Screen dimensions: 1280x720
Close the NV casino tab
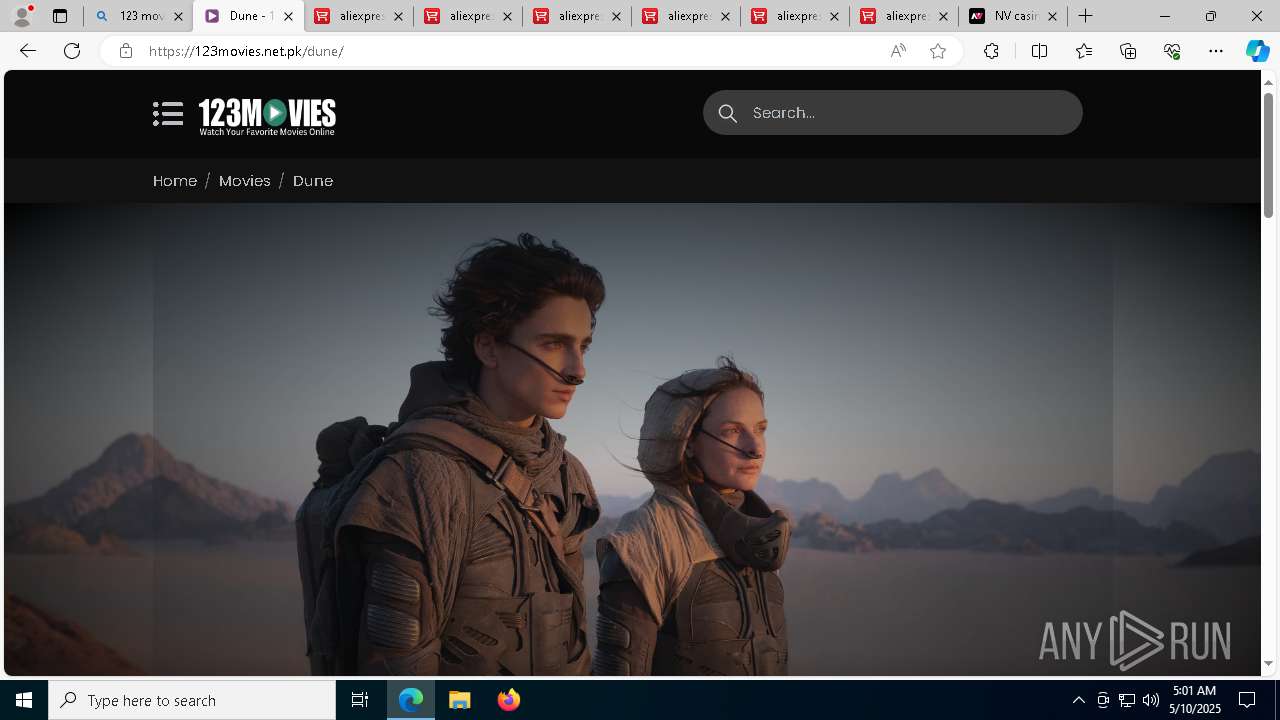pyautogui.click(x=1052, y=16)
